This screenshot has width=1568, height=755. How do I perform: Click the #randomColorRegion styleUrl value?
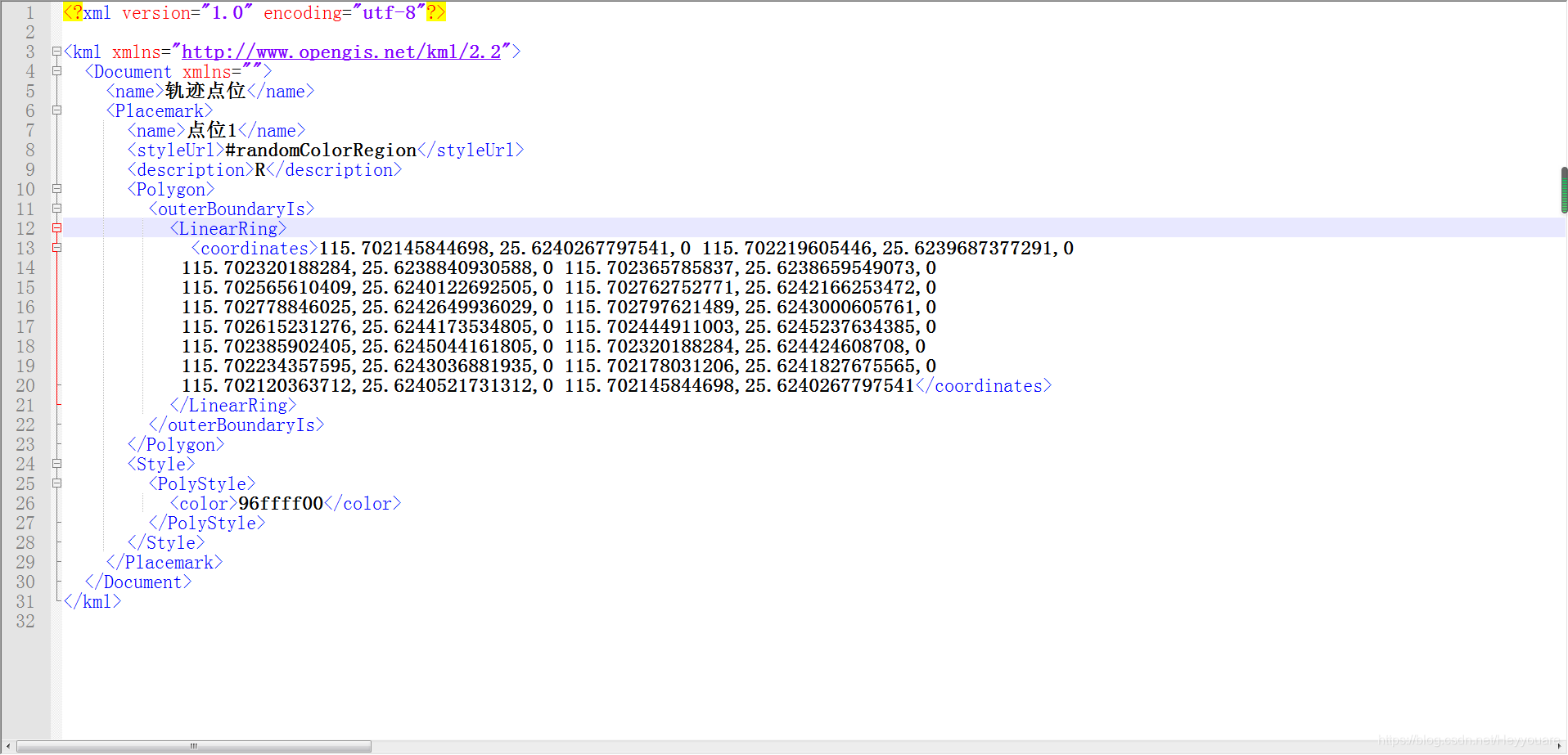[x=321, y=151]
